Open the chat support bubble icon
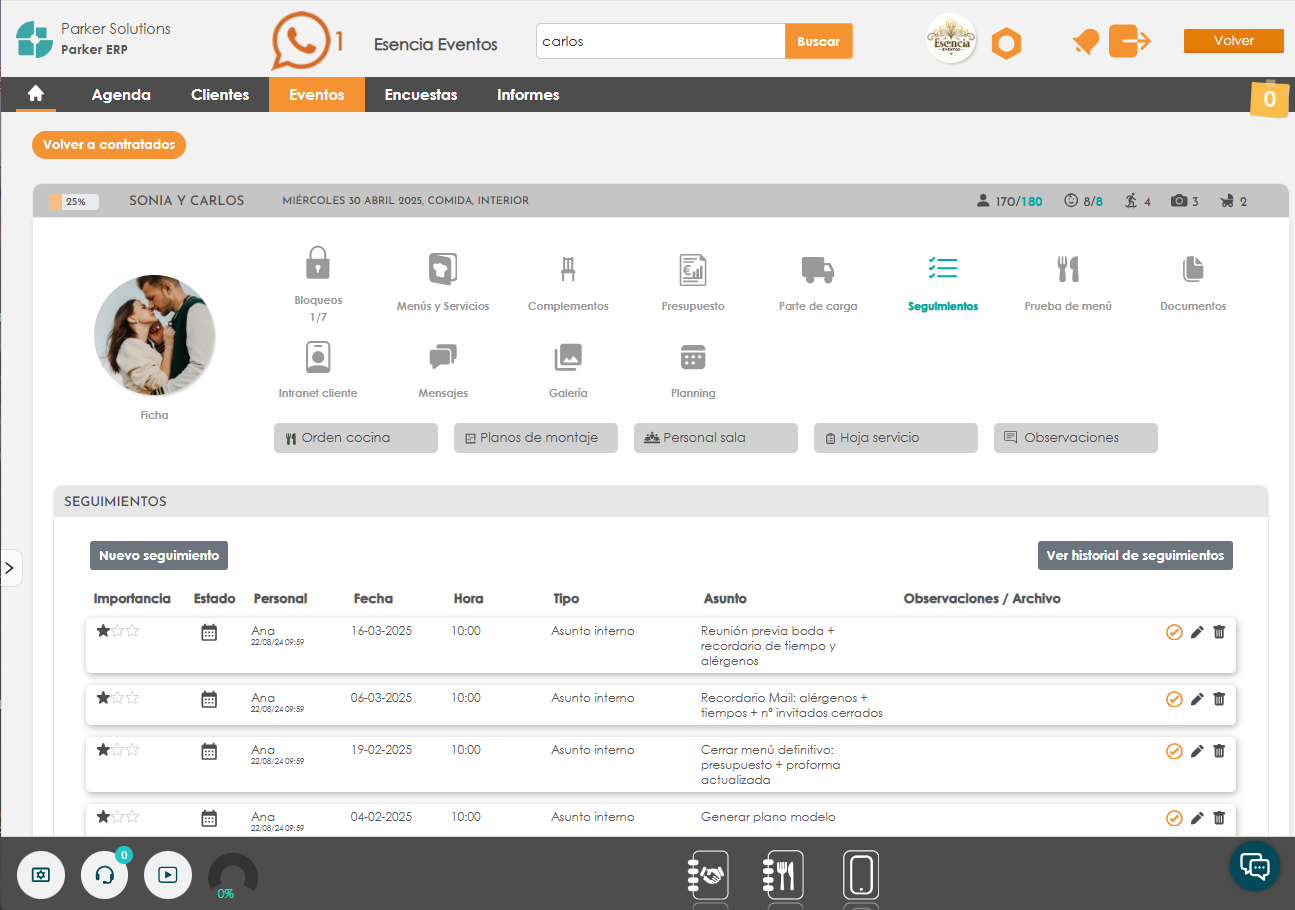This screenshot has width=1295, height=910. (x=1254, y=865)
